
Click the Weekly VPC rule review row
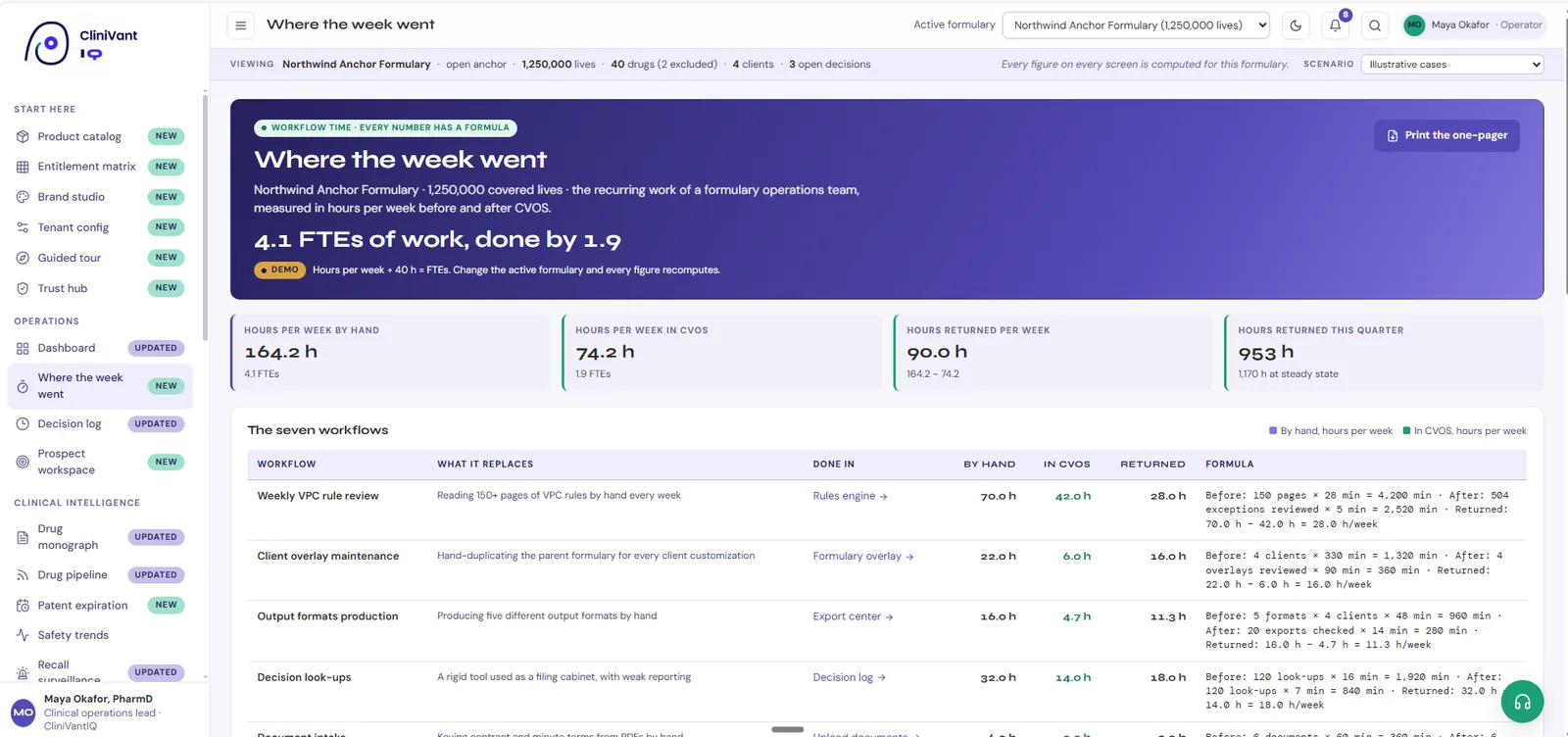(887, 510)
